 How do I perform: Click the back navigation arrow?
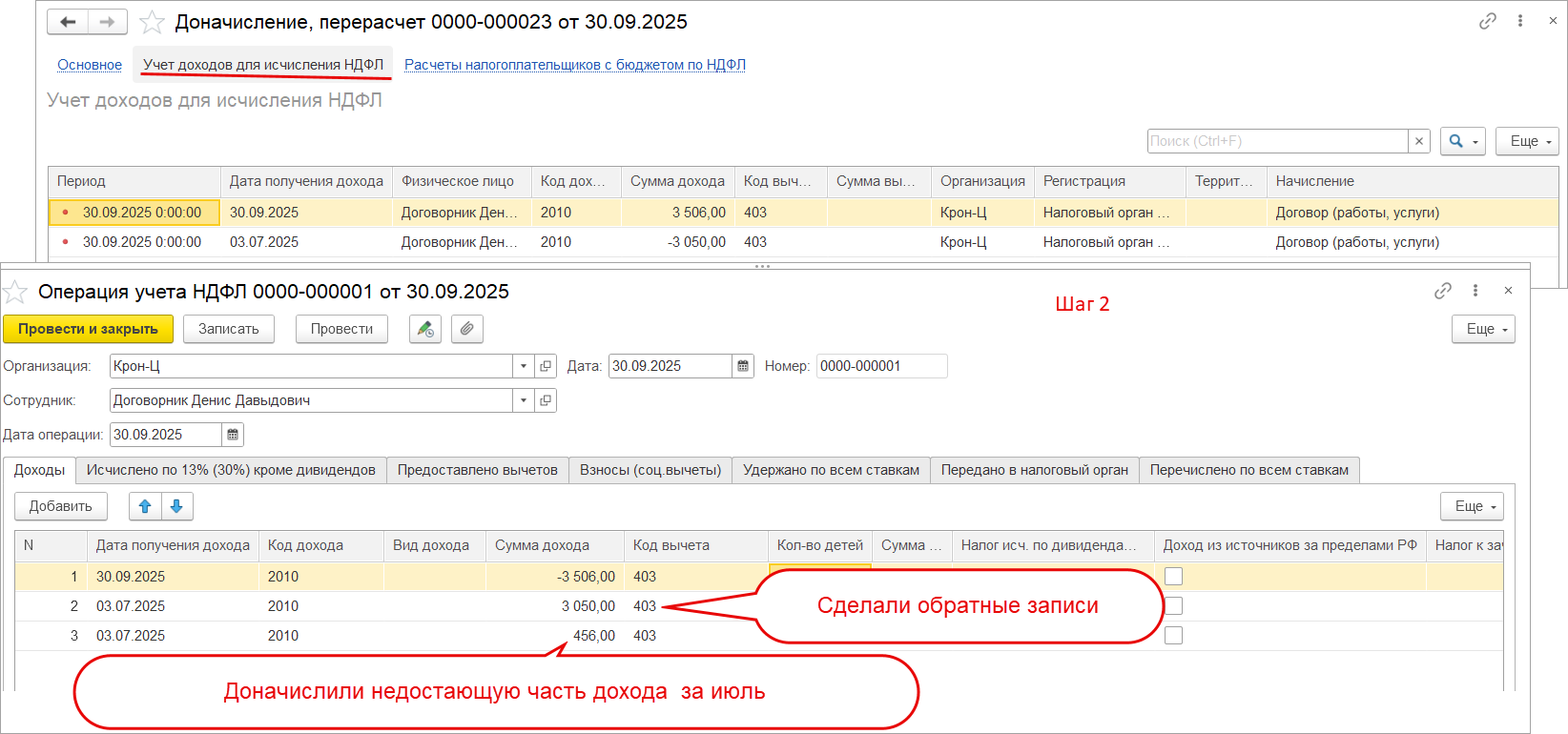68,22
